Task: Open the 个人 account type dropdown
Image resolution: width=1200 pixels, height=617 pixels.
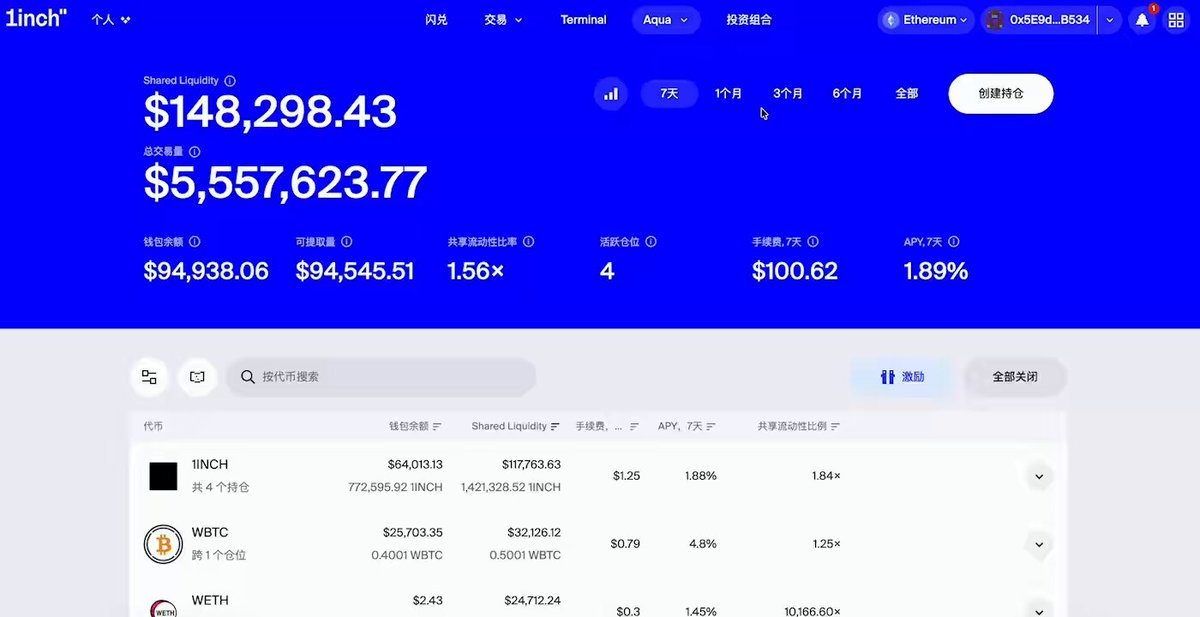Action: [x=111, y=20]
